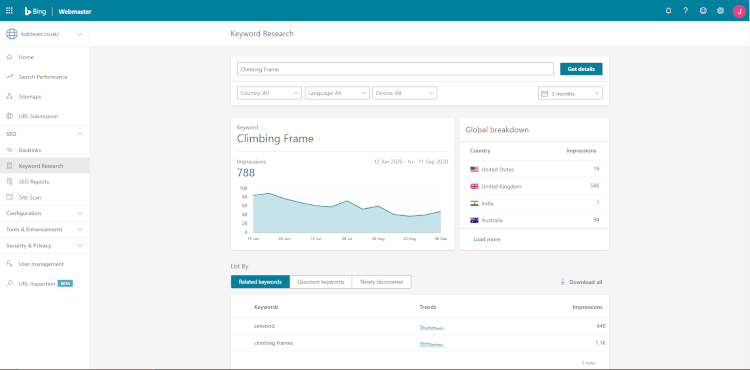Click the Sitemaps icon

coord(10,97)
